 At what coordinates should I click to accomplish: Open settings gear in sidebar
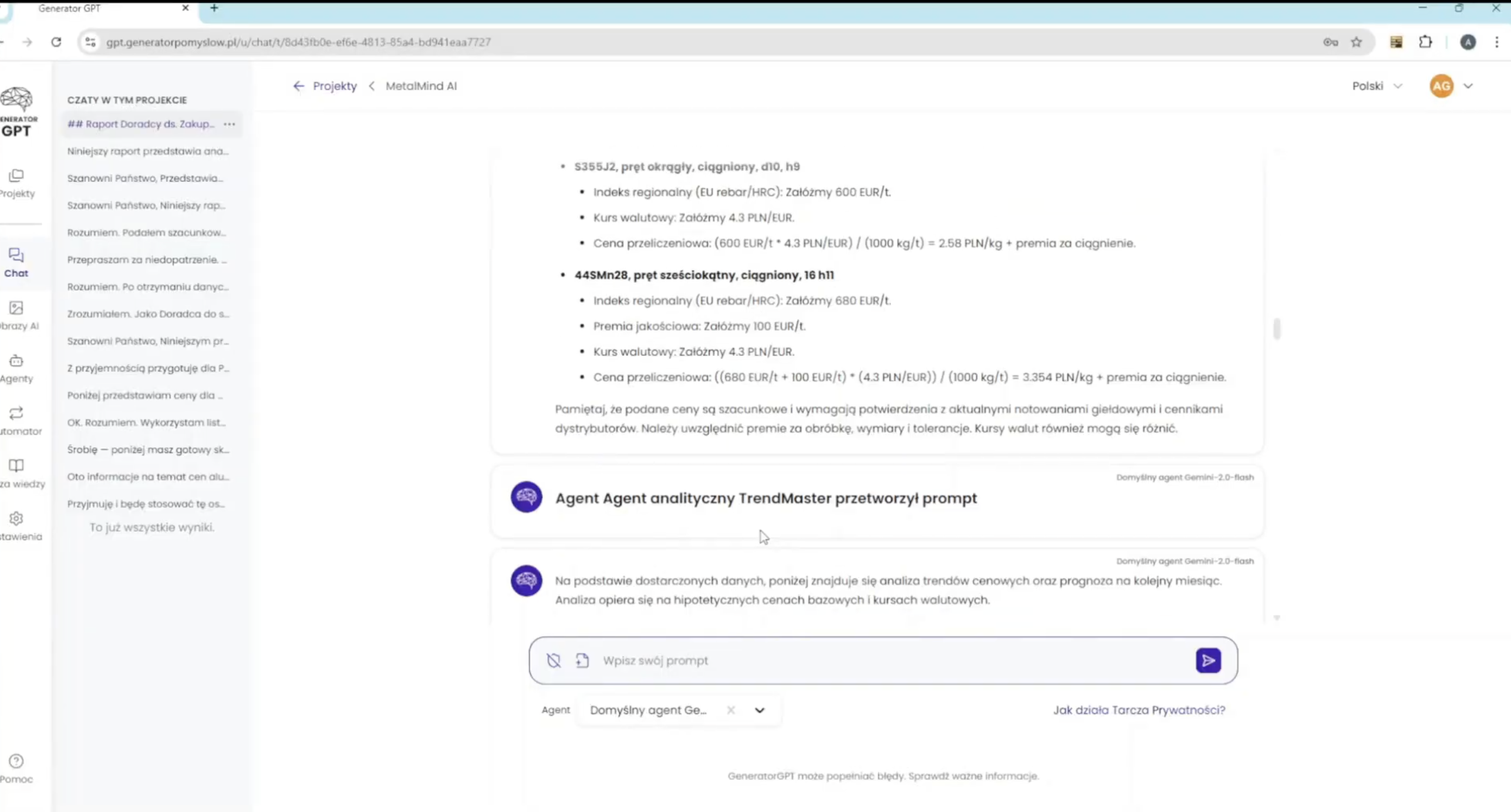[x=16, y=519]
